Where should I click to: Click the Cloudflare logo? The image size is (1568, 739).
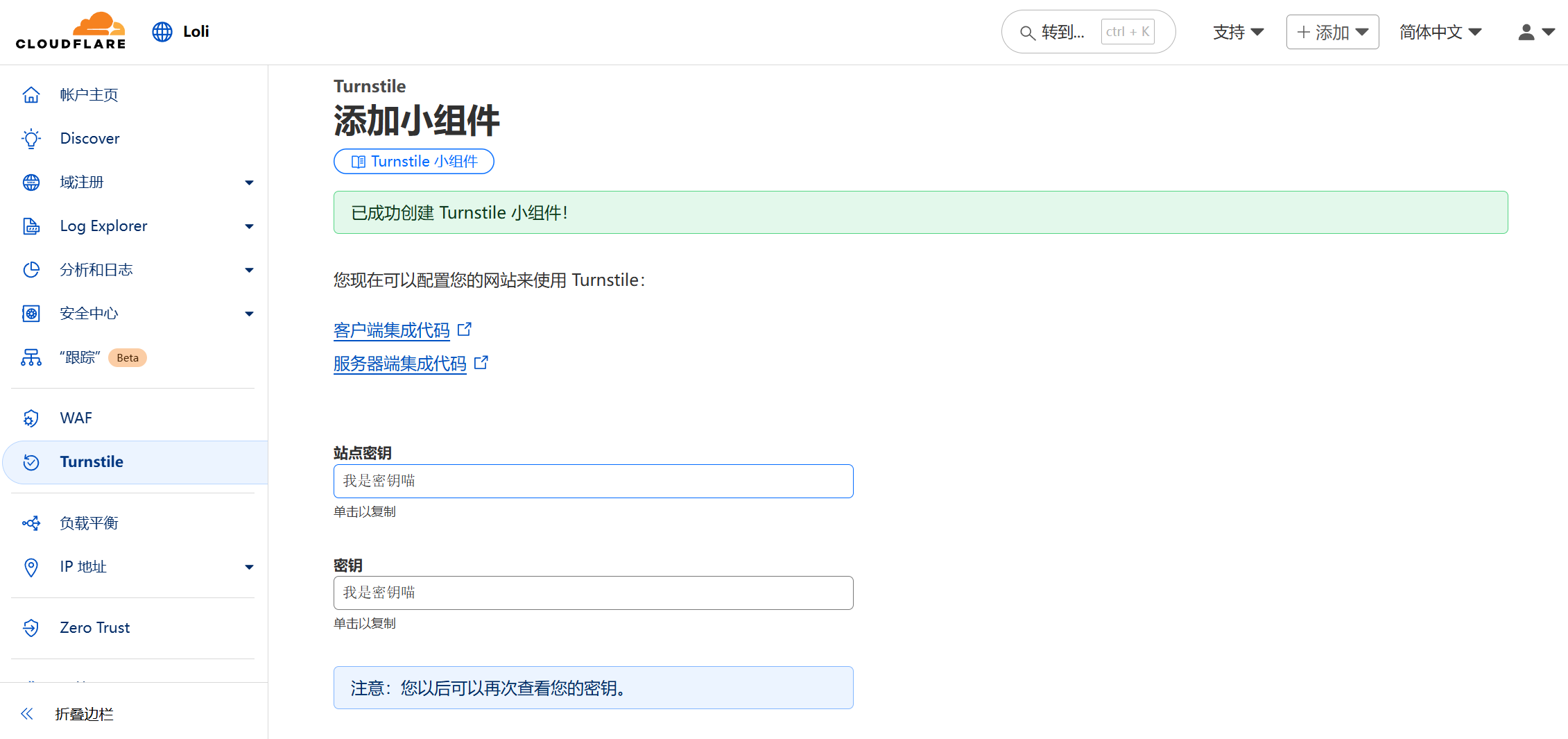[x=71, y=31]
